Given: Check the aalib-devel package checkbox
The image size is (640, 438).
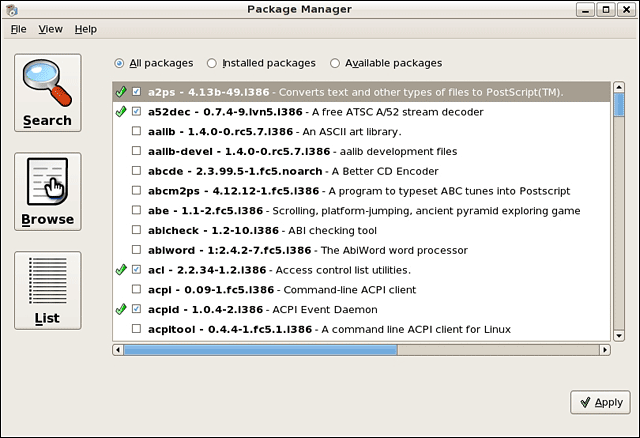Looking at the screenshot, I should [136, 151].
